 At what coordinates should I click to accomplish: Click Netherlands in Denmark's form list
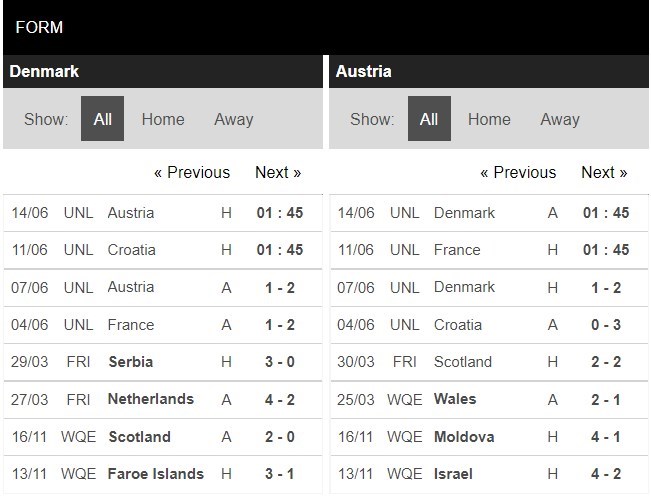tap(151, 399)
